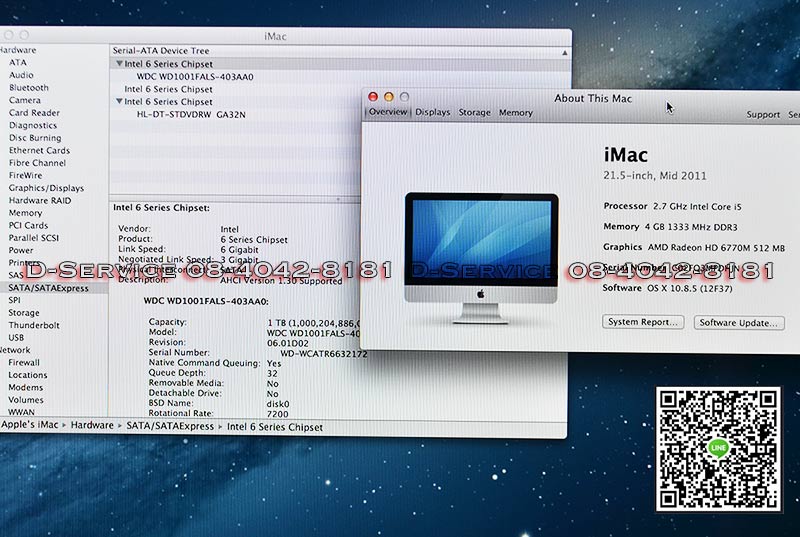
Task: Click the disk serial number WD-WCATR6632172
Action: coord(323,353)
